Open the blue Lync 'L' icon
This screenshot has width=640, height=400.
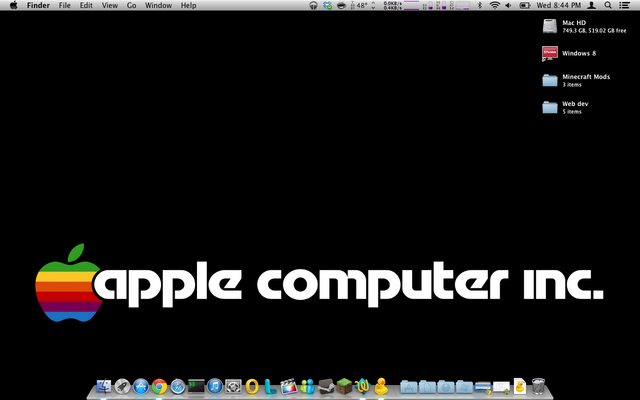coord(270,386)
